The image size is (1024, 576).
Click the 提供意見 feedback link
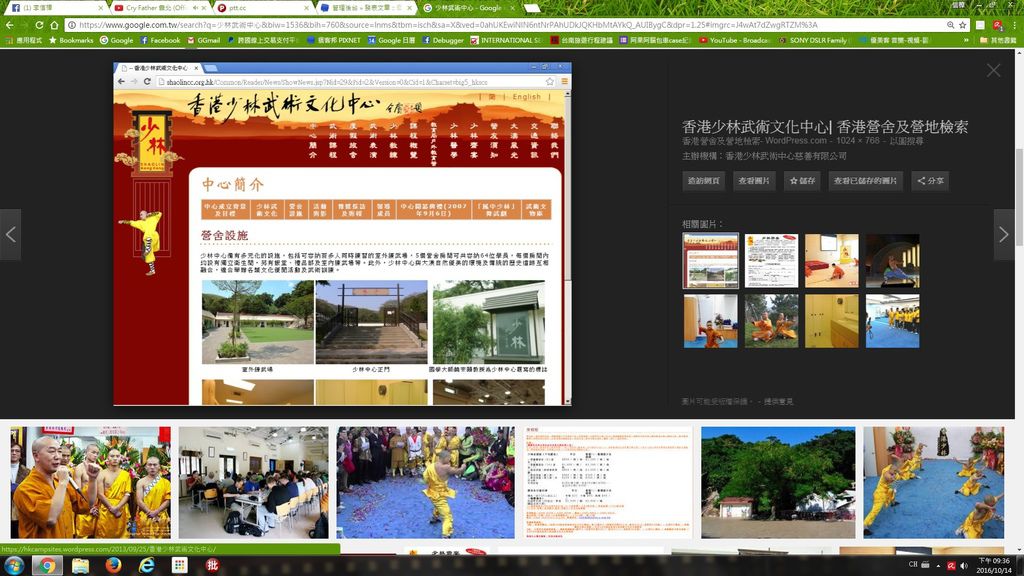(778, 402)
